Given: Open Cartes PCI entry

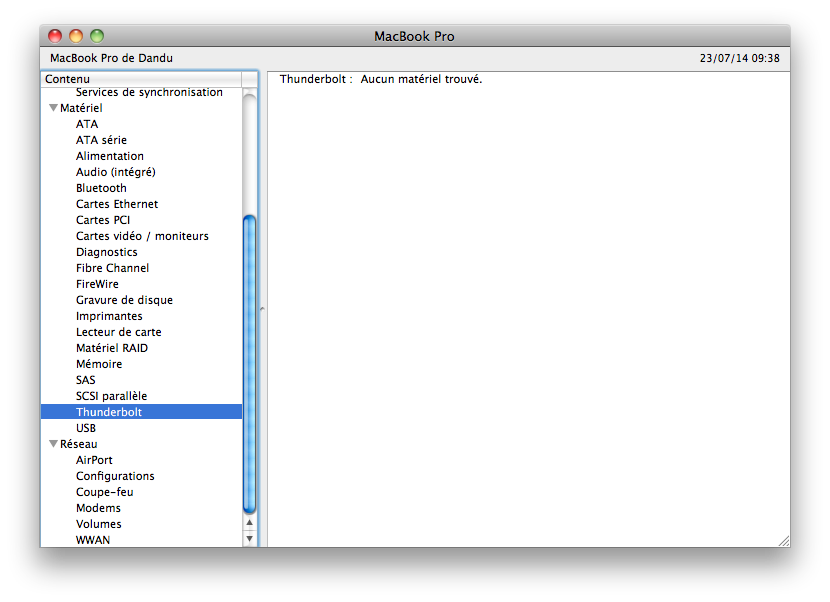Looking at the screenshot, I should click(103, 220).
